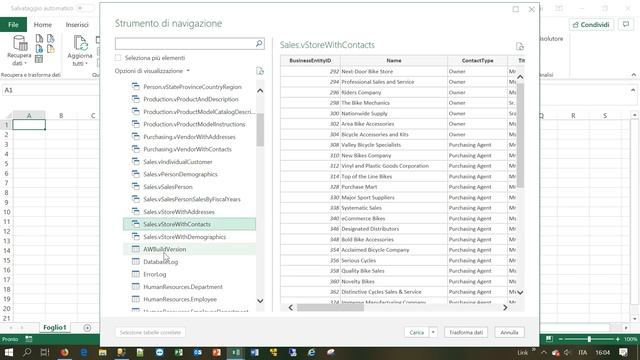Click the taskbar search magnifier icon
Viewport: 640px width, 360px height.
point(27,352)
